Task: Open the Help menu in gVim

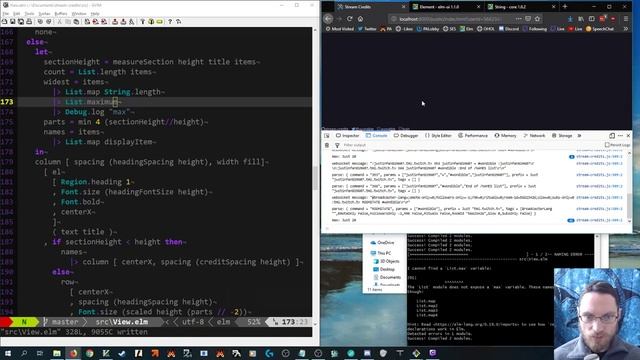Action: [95, 14]
